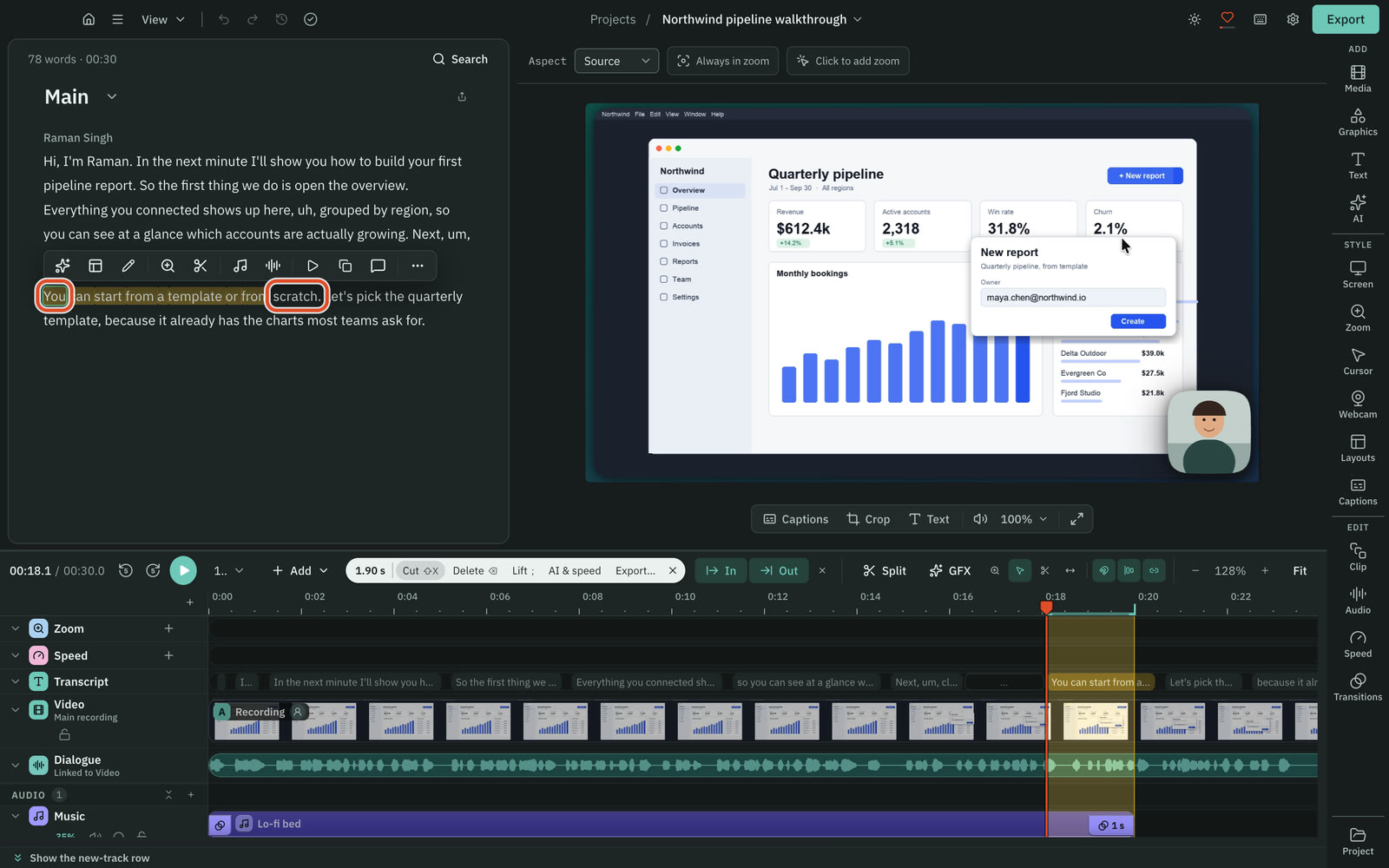Click the copy icon in transcript toolbar
Screen dimensions: 1389x868
tap(346, 266)
